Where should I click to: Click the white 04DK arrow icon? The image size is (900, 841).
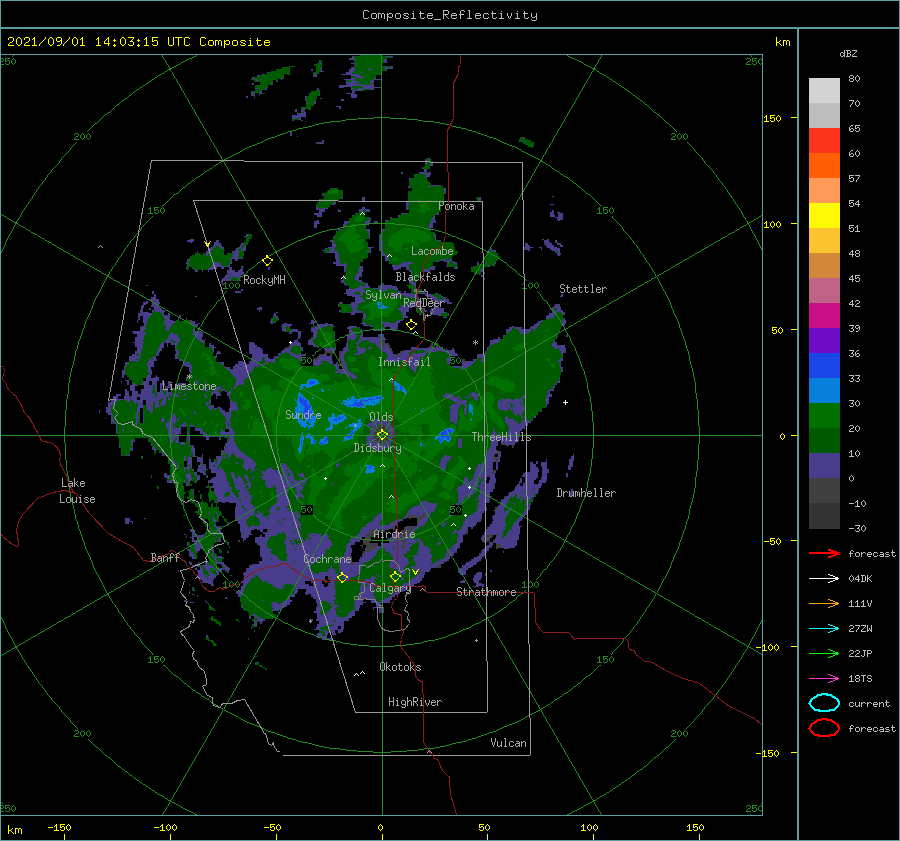click(x=824, y=579)
